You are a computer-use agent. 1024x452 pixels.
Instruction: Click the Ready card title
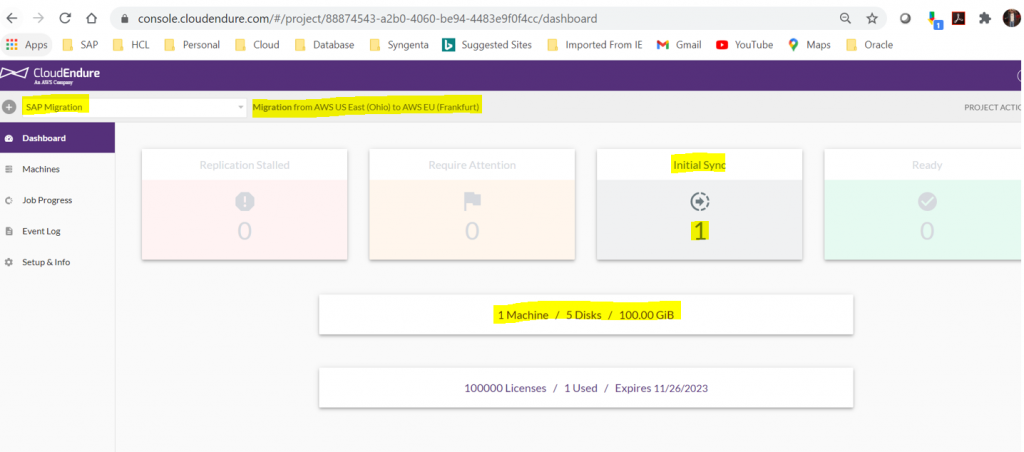coord(927,165)
